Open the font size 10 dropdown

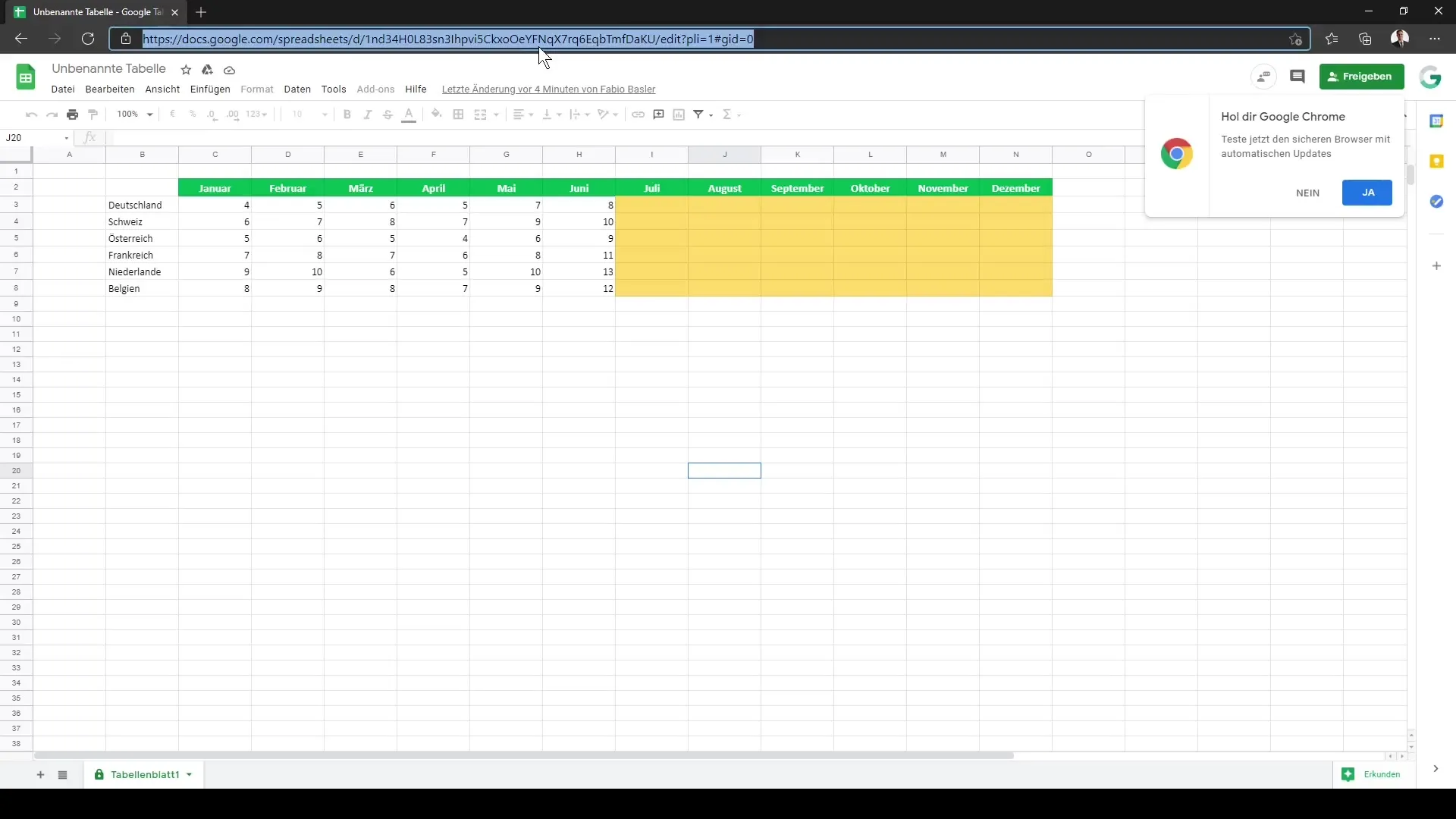point(309,115)
